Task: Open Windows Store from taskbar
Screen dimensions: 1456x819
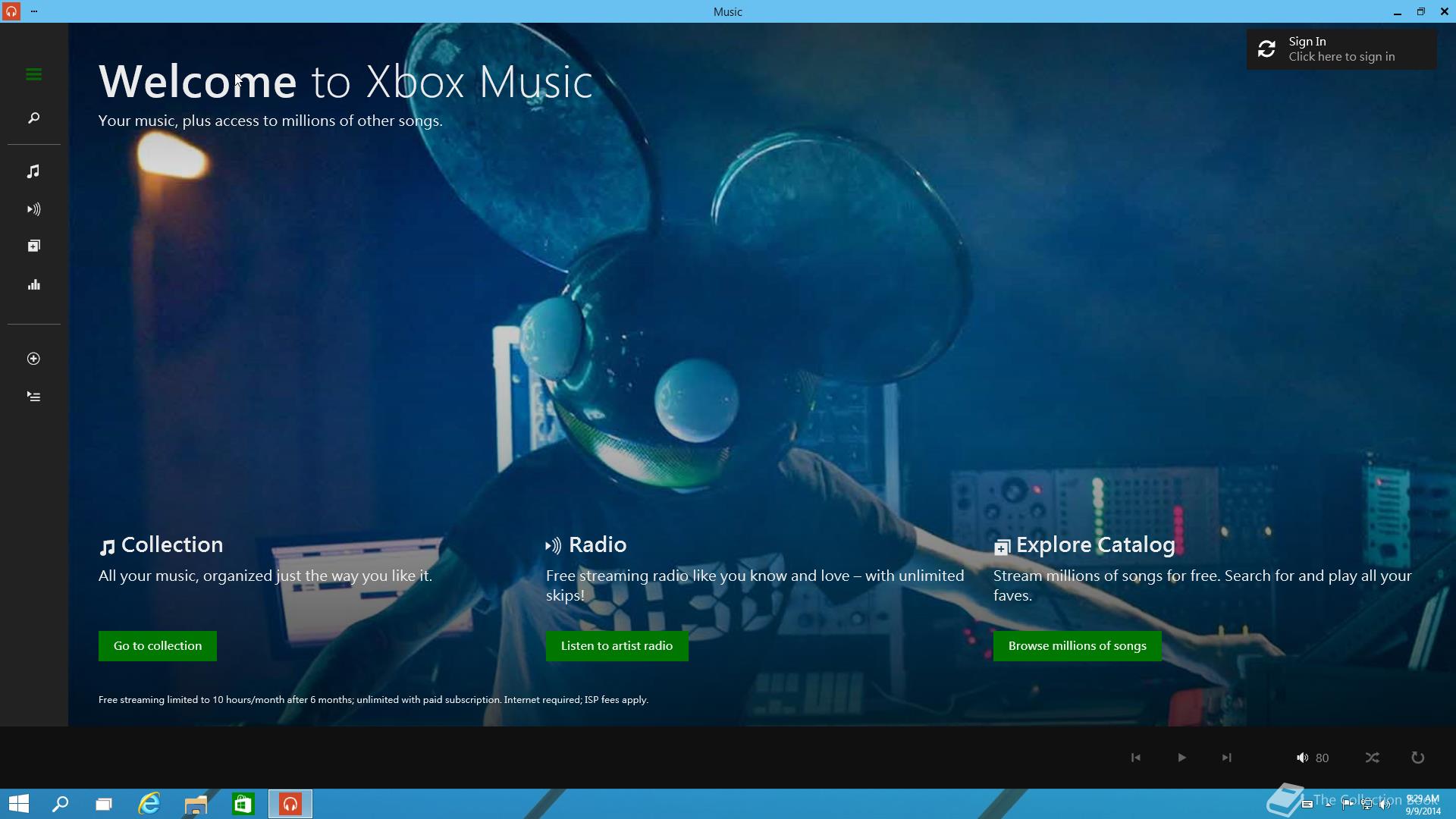Action: tap(243, 804)
